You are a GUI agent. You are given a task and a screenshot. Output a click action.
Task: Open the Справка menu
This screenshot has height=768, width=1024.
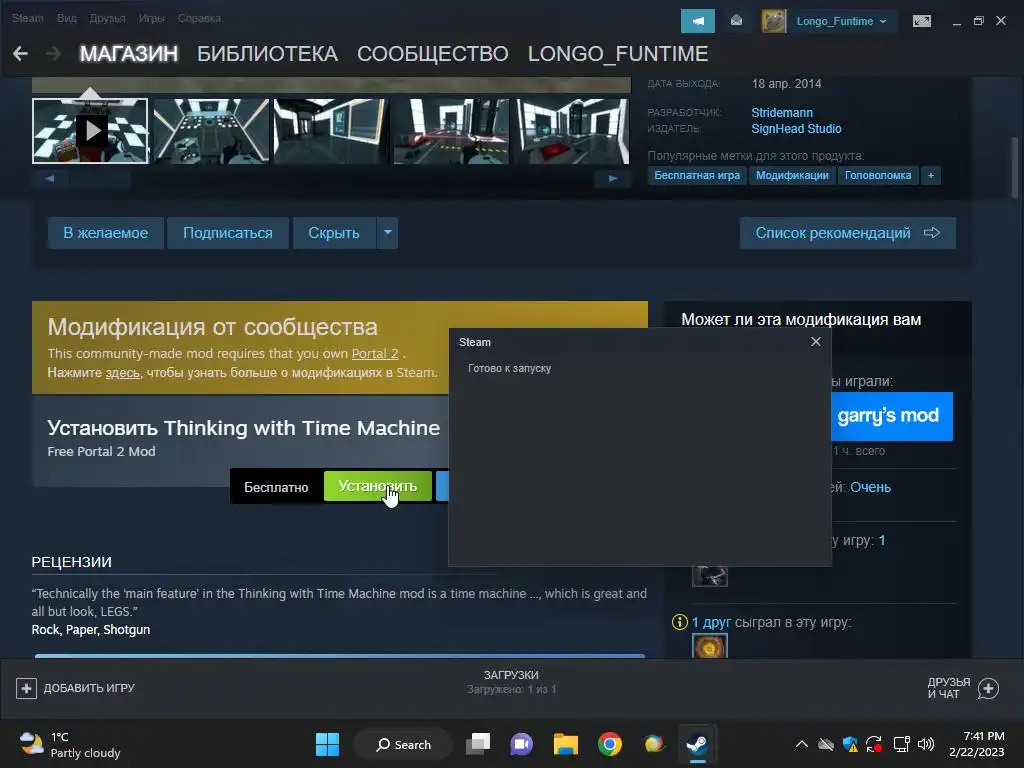[x=199, y=18]
